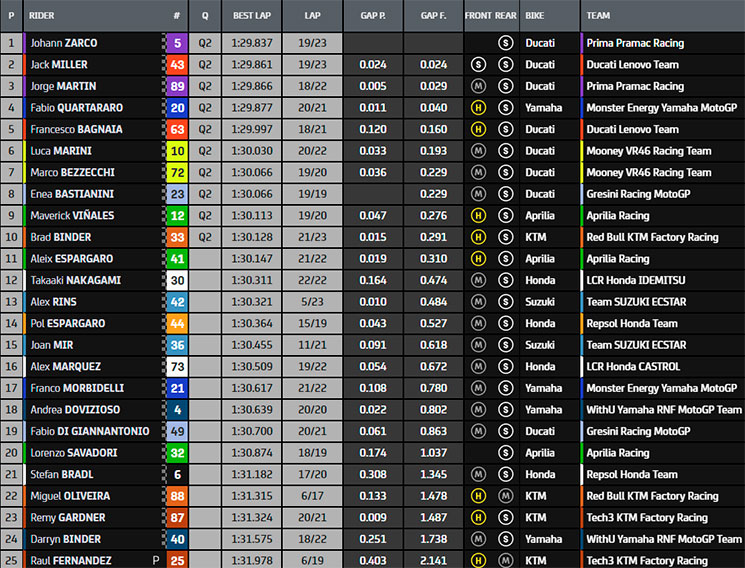Click the rear soft tyre icon in Pol ESPARGARO's row
Viewport: 745px width, 568px height.
506,323
